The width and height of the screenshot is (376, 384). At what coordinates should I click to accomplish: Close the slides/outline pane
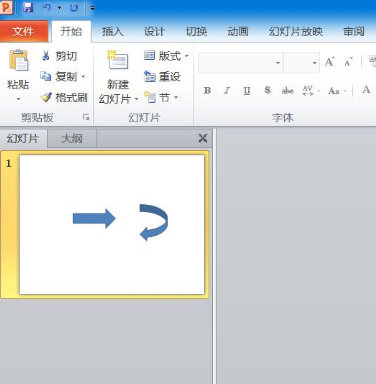(x=203, y=138)
